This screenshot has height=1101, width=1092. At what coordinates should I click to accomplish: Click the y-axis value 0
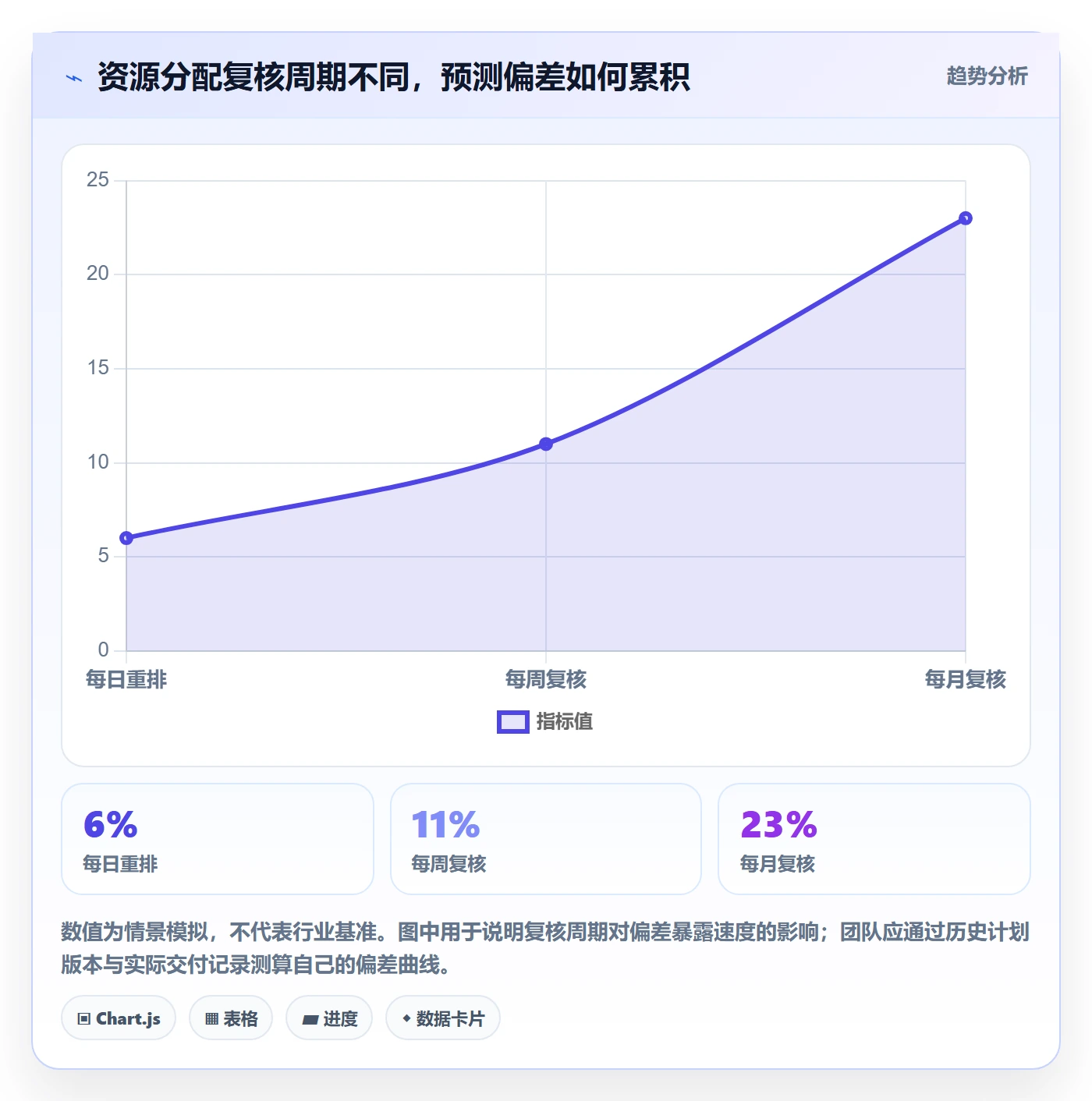pyautogui.click(x=103, y=650)
